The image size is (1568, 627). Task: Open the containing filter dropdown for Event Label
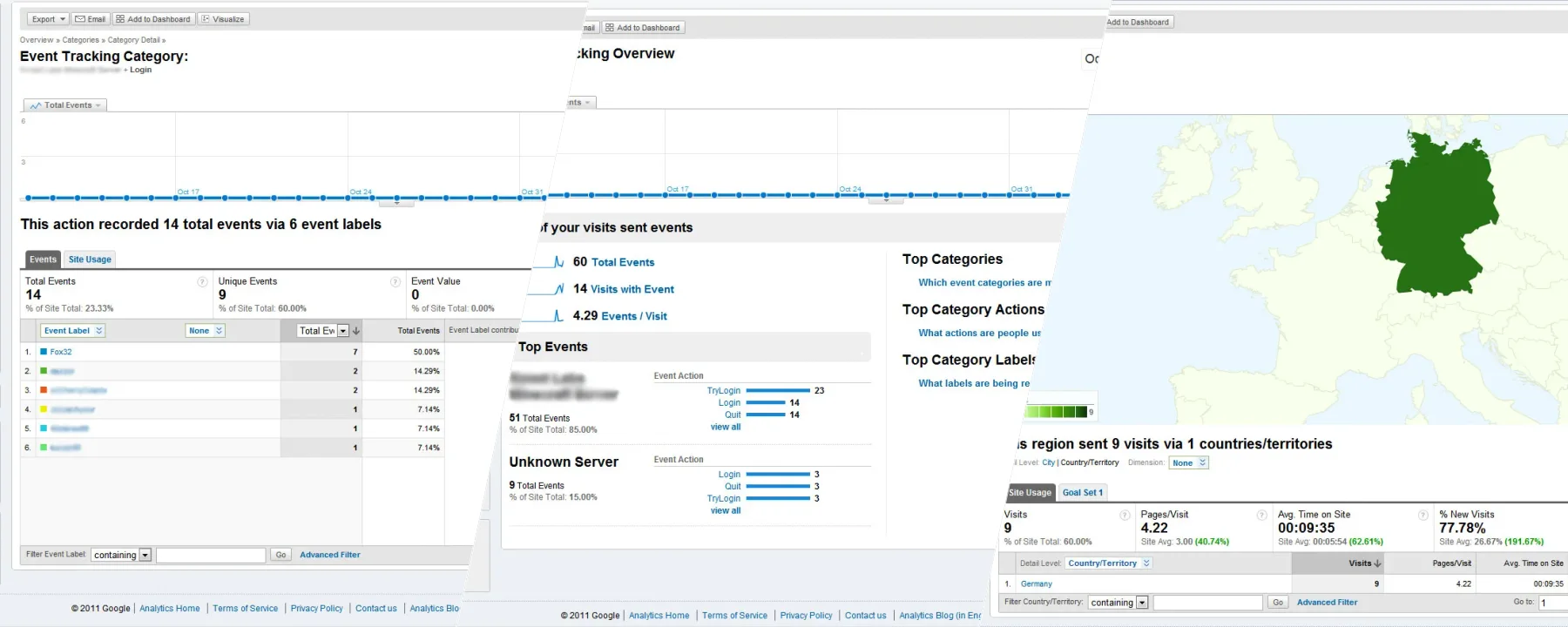tap(121, 555)
